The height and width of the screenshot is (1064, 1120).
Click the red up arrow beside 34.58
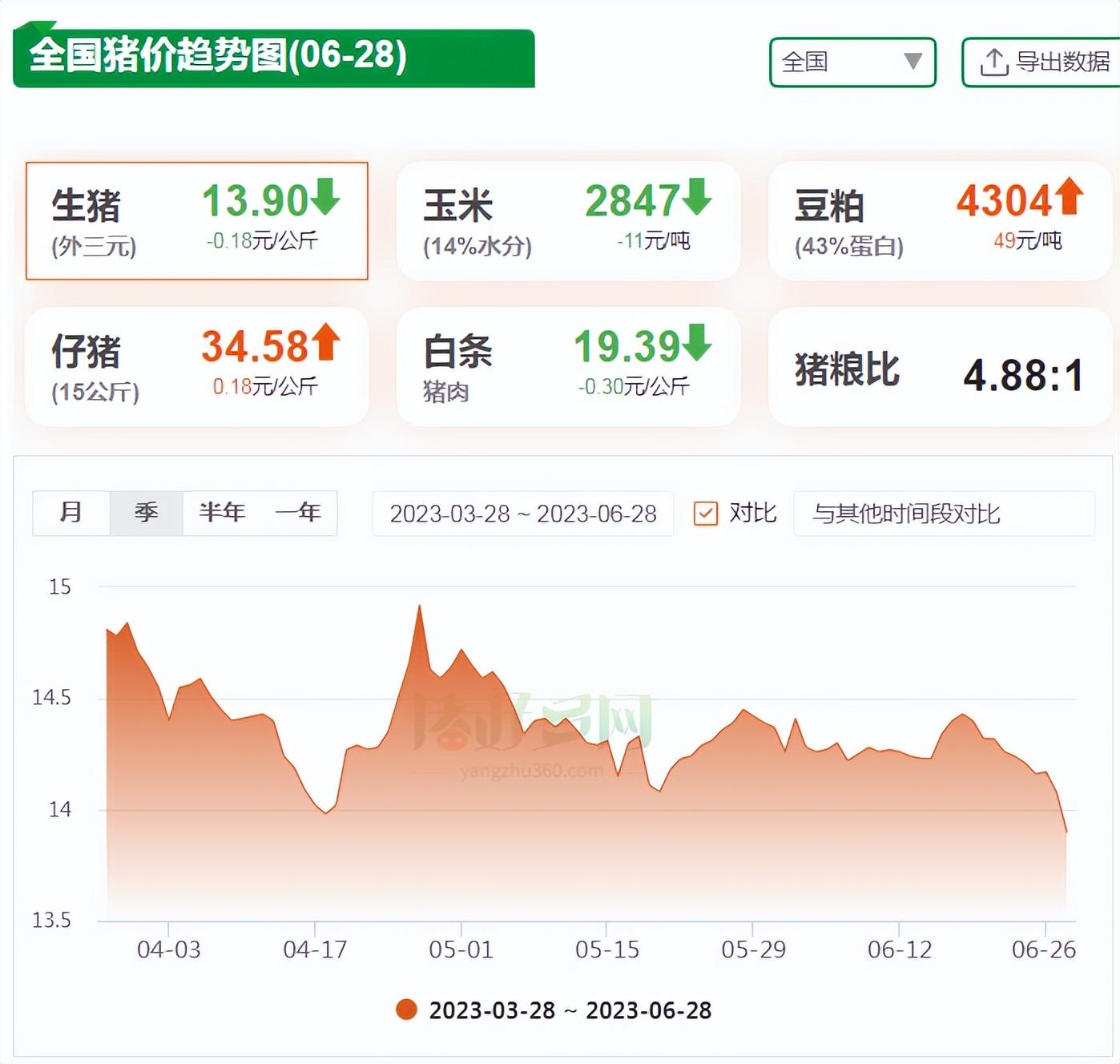point(325,342)
